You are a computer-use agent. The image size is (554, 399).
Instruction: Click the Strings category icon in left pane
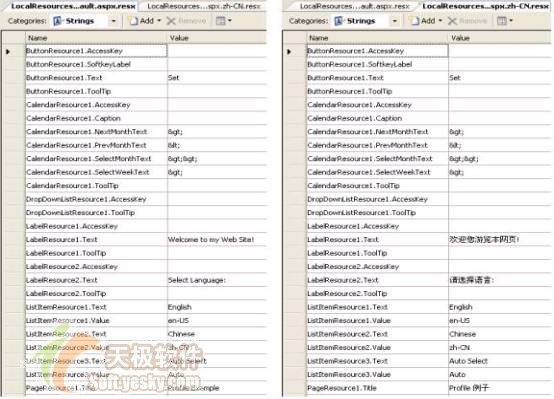[x=57, y=21]
